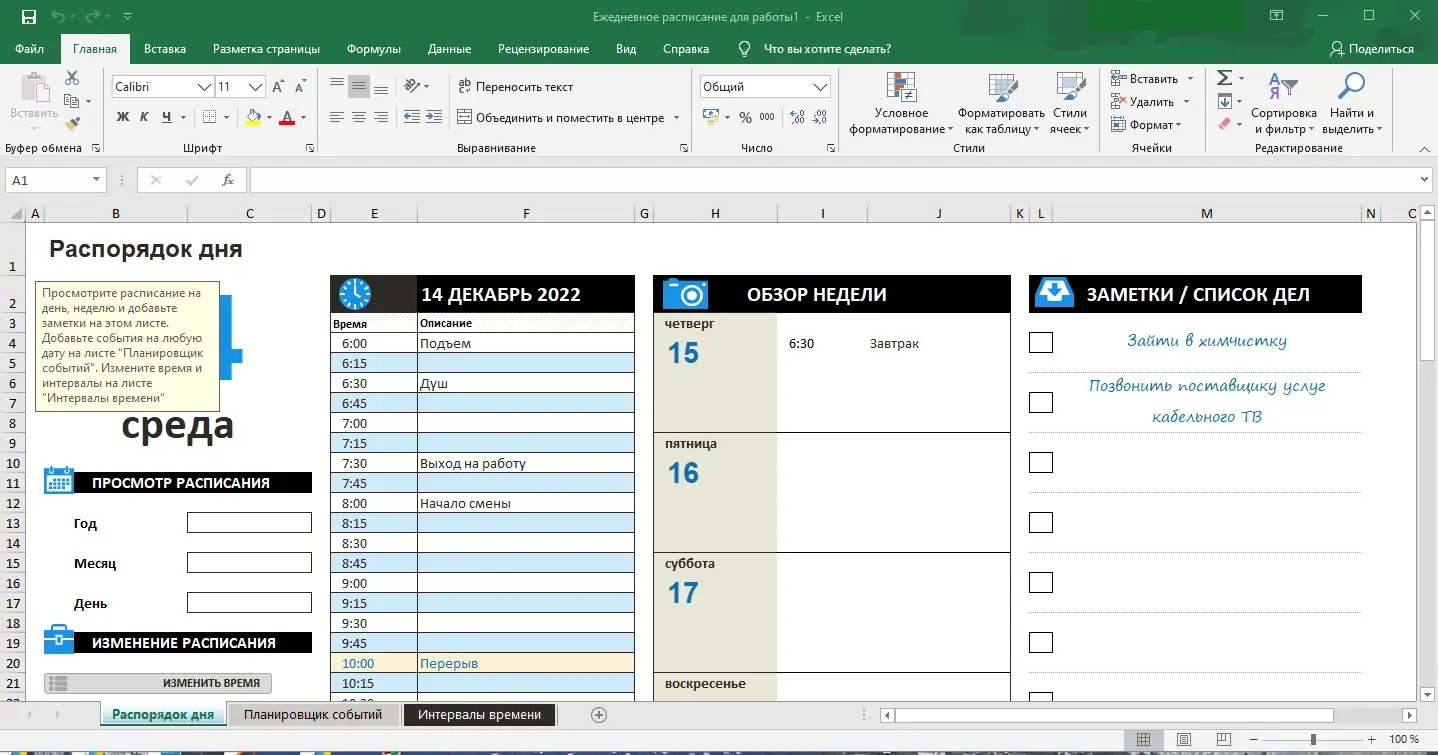
Task: Save the workbook using the floppy disk icon
Action: tap(28, 16)
